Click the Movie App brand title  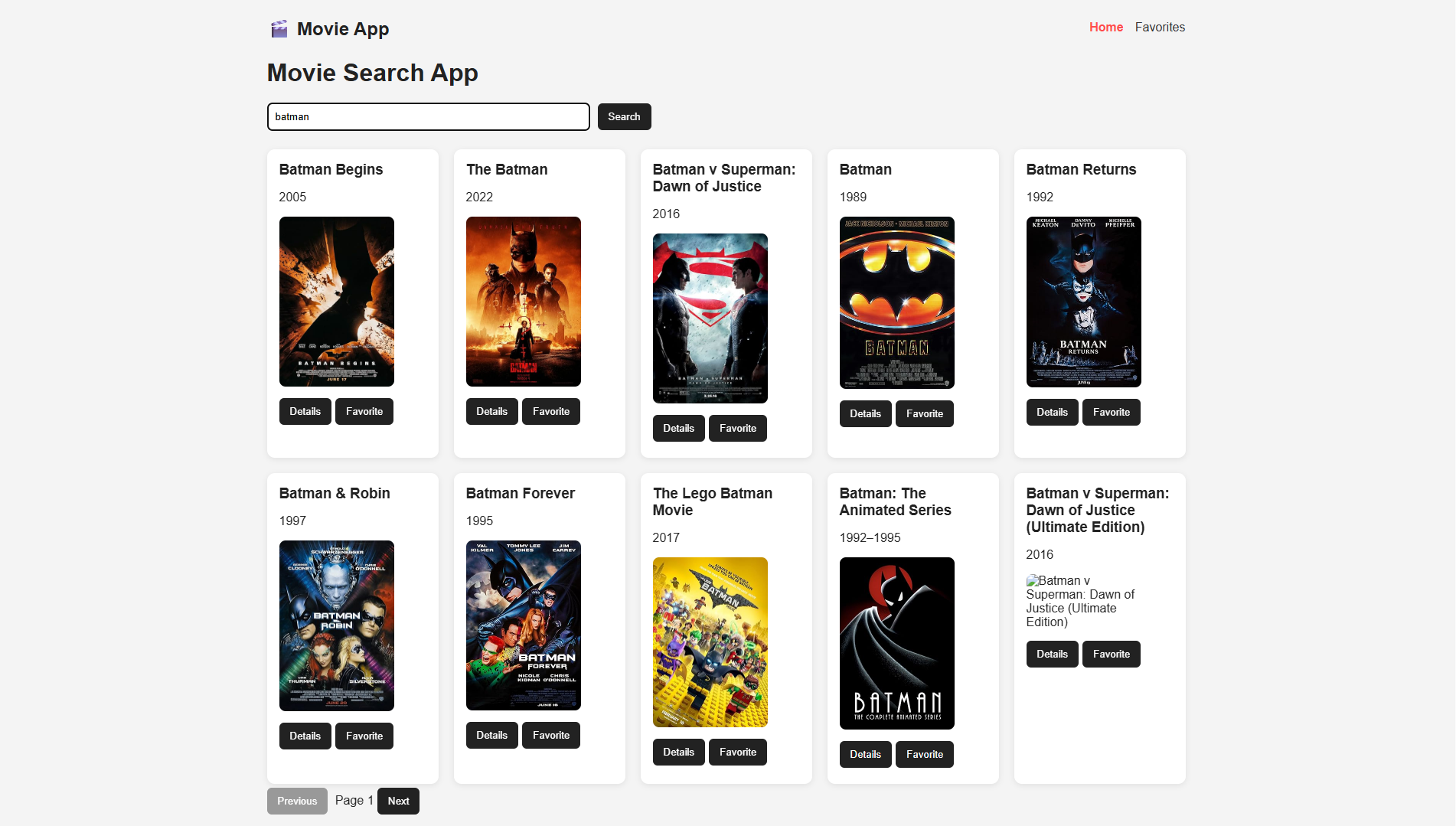343,29
